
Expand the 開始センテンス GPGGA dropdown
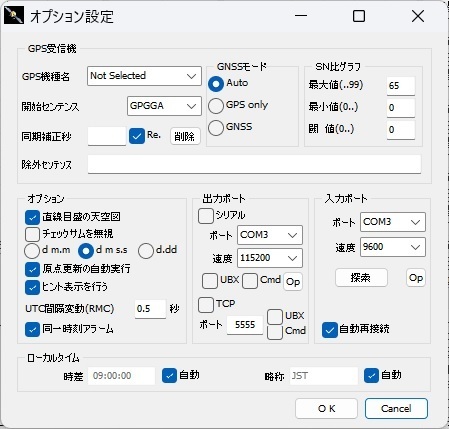click(164, 106)
